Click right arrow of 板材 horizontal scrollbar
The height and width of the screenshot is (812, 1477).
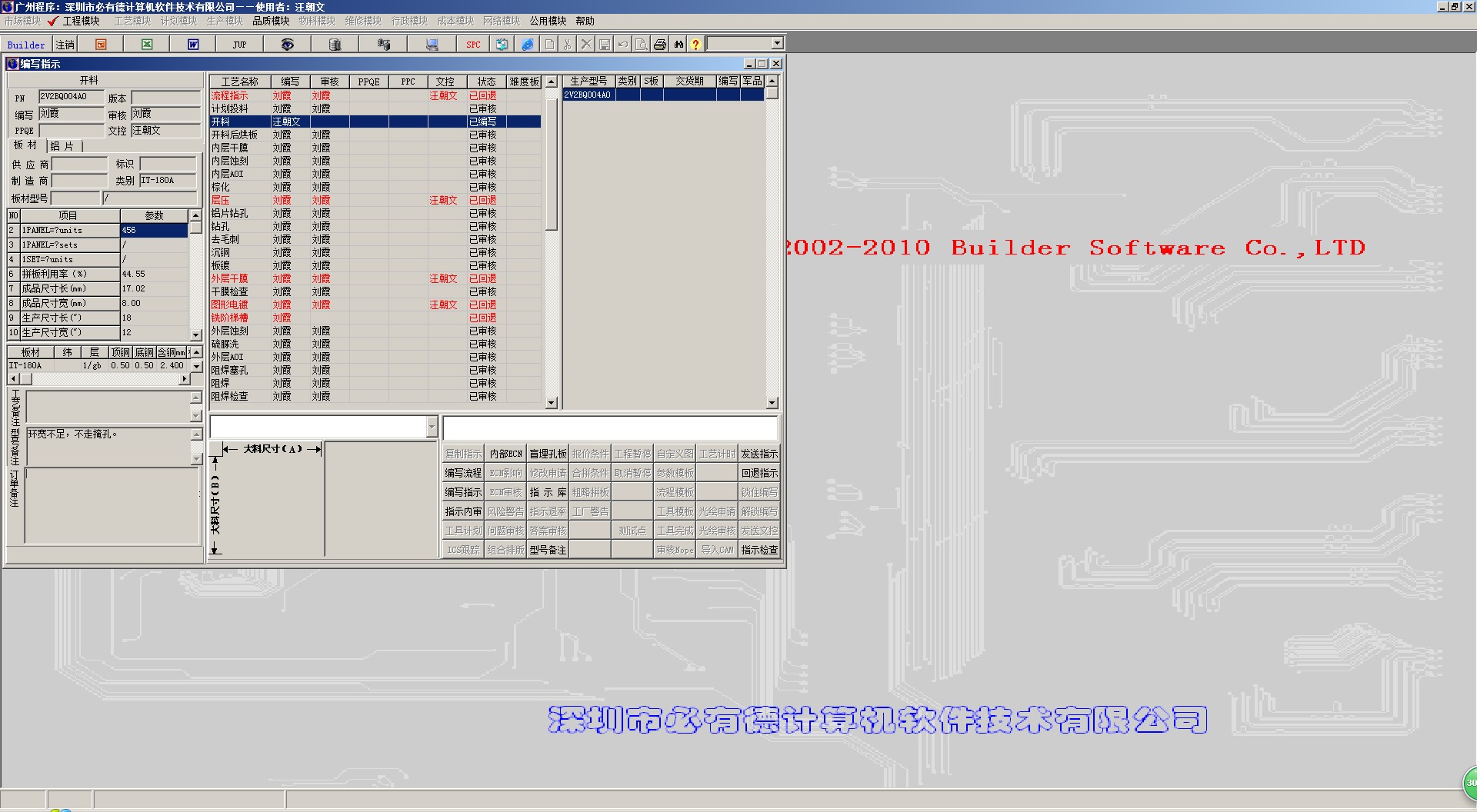(184, 379)
